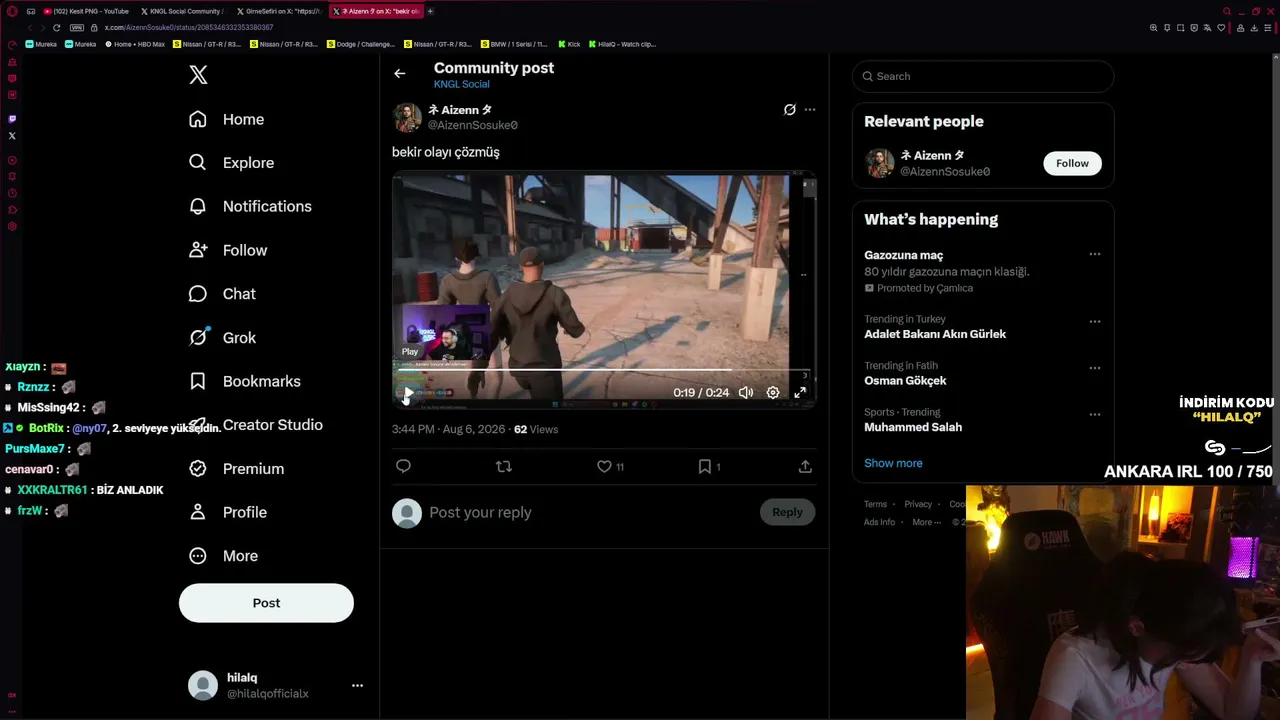Click the repost icon under the post
Screen dimensions: 1280x720
(504, 466)
